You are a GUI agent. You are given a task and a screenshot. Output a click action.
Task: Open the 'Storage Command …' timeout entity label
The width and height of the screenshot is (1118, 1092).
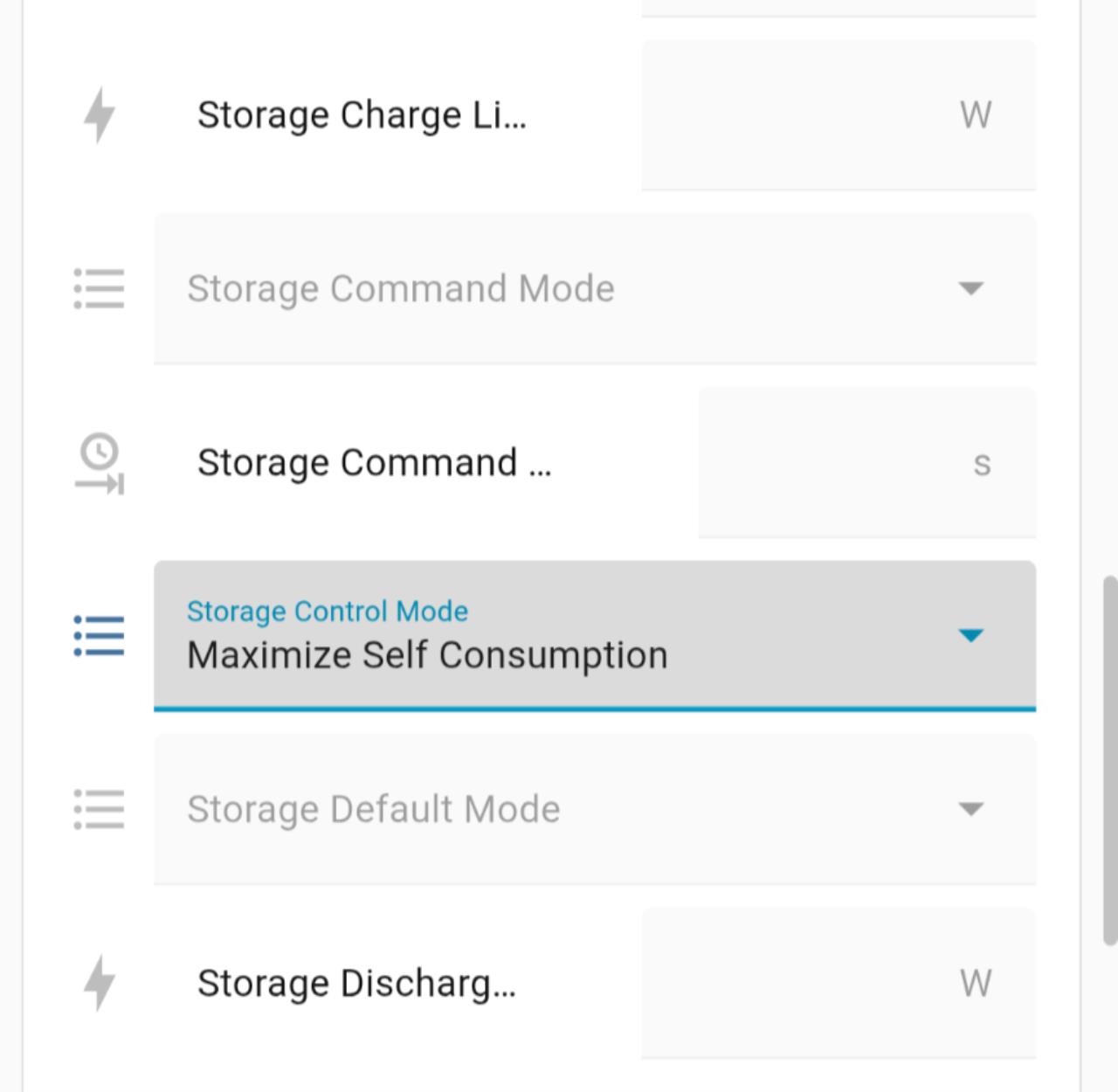pyautogui.click(x=374, y=463)
